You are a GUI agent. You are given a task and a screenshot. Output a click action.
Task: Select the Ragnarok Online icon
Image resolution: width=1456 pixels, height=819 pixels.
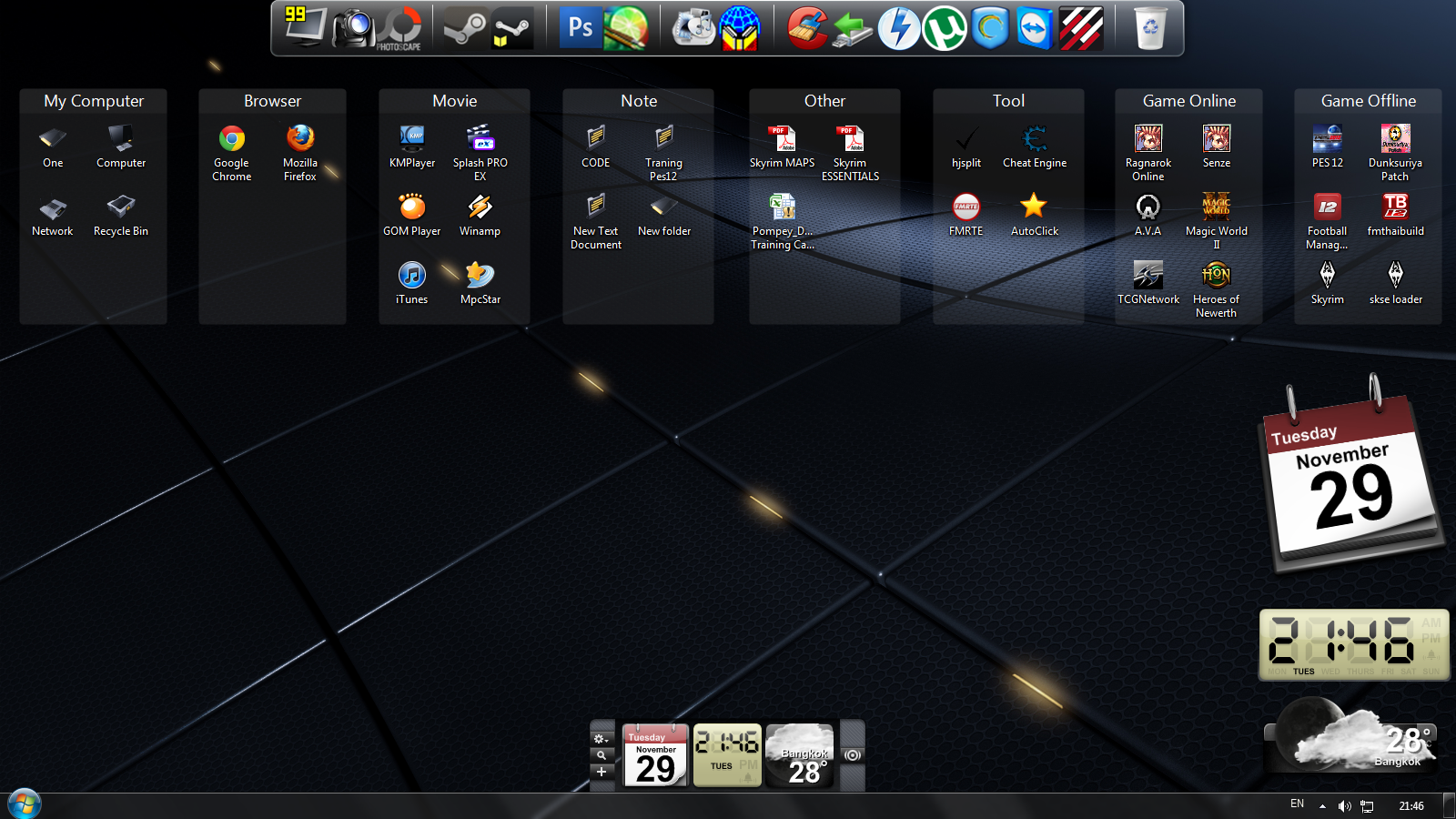(x=1148, y=153)
